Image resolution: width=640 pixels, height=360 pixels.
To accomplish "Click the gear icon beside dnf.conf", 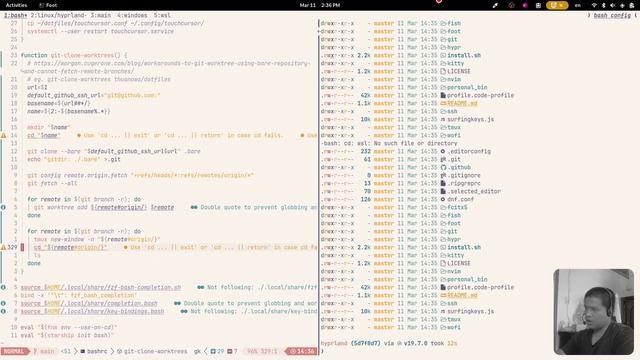I will click(x=443, y=199).
